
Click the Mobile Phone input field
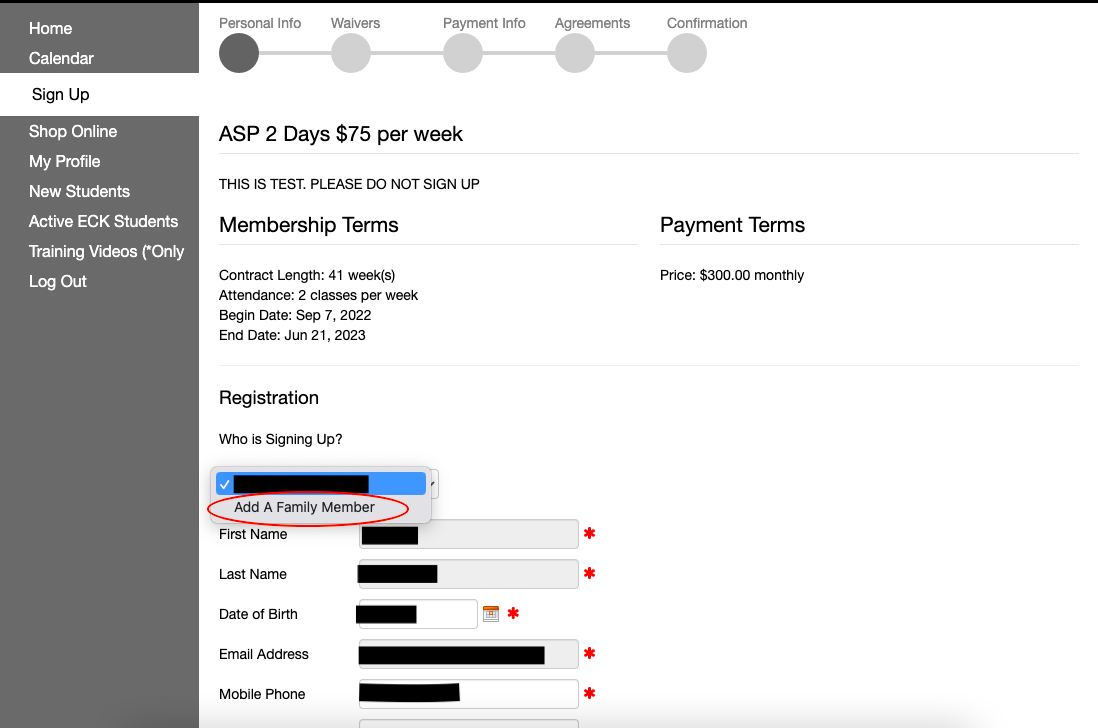pos(468,694)
